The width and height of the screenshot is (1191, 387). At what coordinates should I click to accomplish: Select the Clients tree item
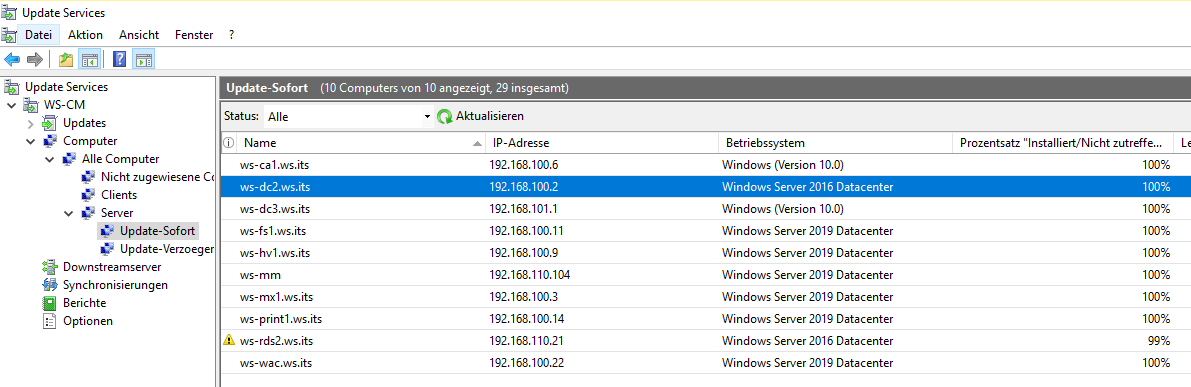point(119,195)
